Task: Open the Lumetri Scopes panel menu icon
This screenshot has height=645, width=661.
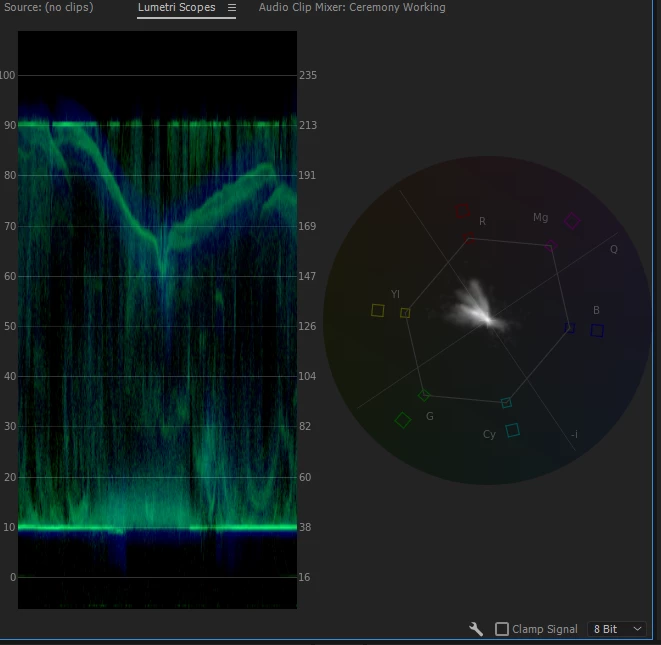Action: [232, 8]
